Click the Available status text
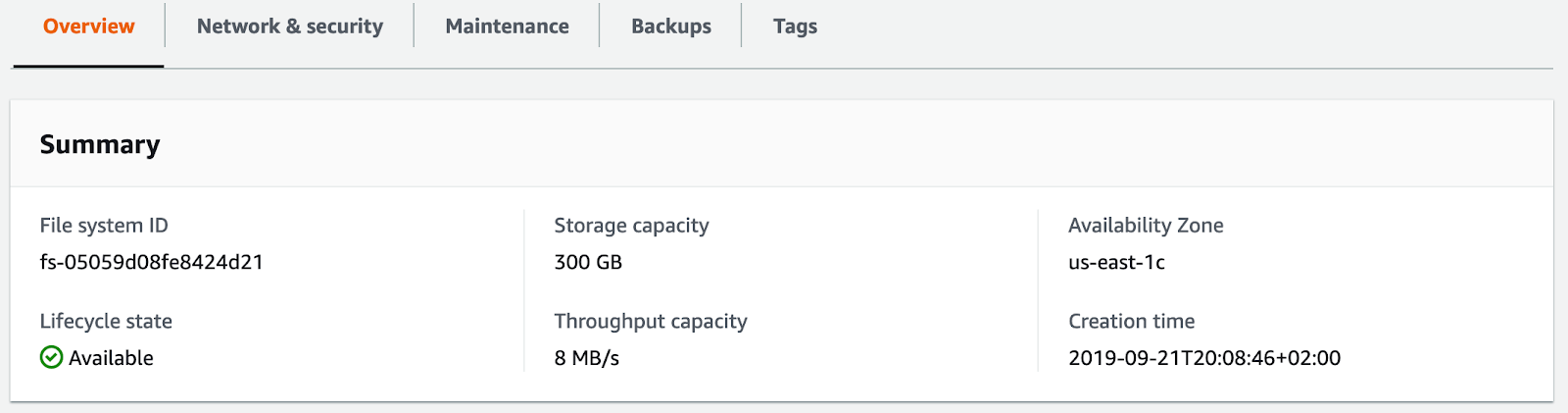Screen dimensions: 1568x413 [111, 358]
